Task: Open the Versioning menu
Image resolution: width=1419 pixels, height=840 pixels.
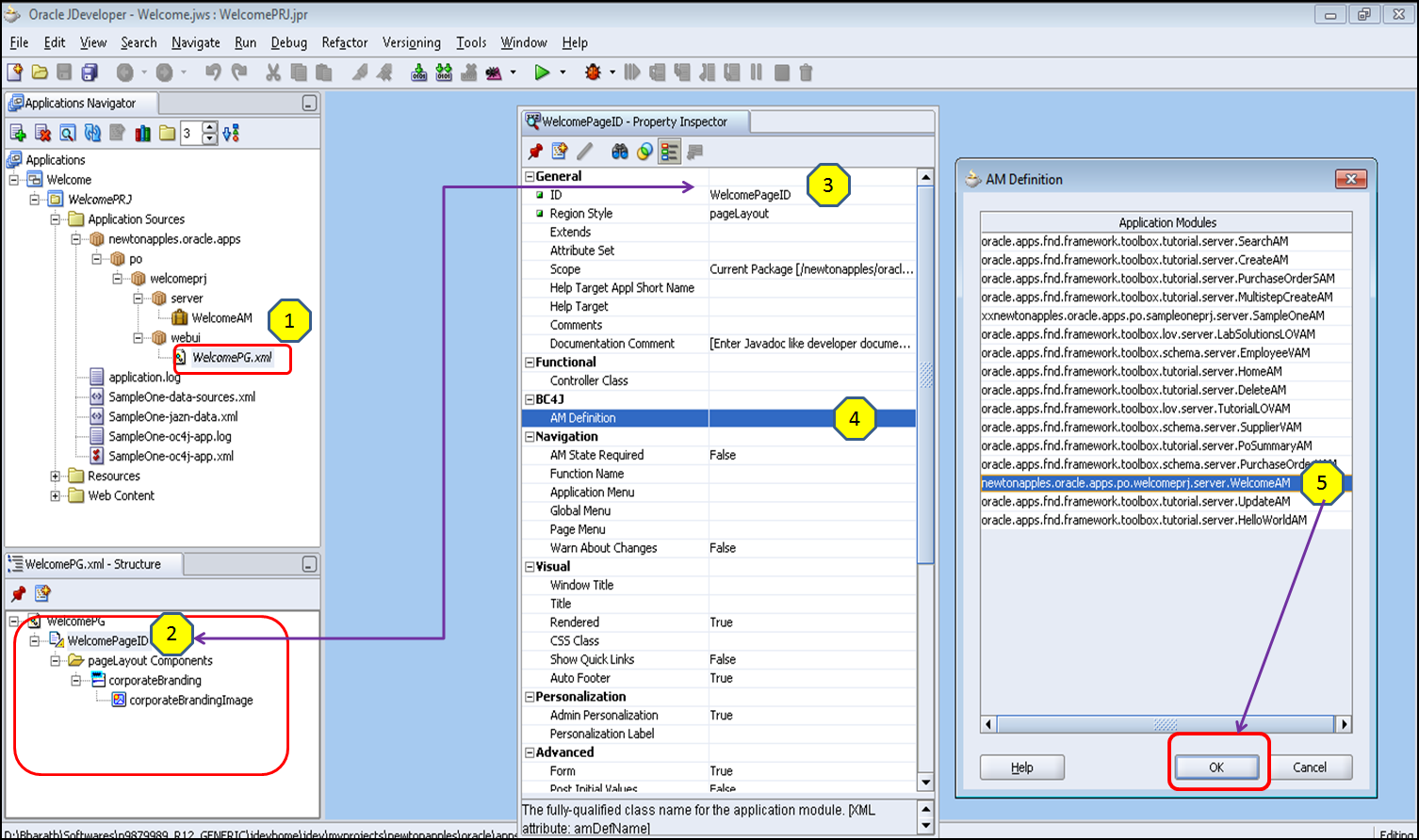Action: pyautogui.click(x=412, y=42)
